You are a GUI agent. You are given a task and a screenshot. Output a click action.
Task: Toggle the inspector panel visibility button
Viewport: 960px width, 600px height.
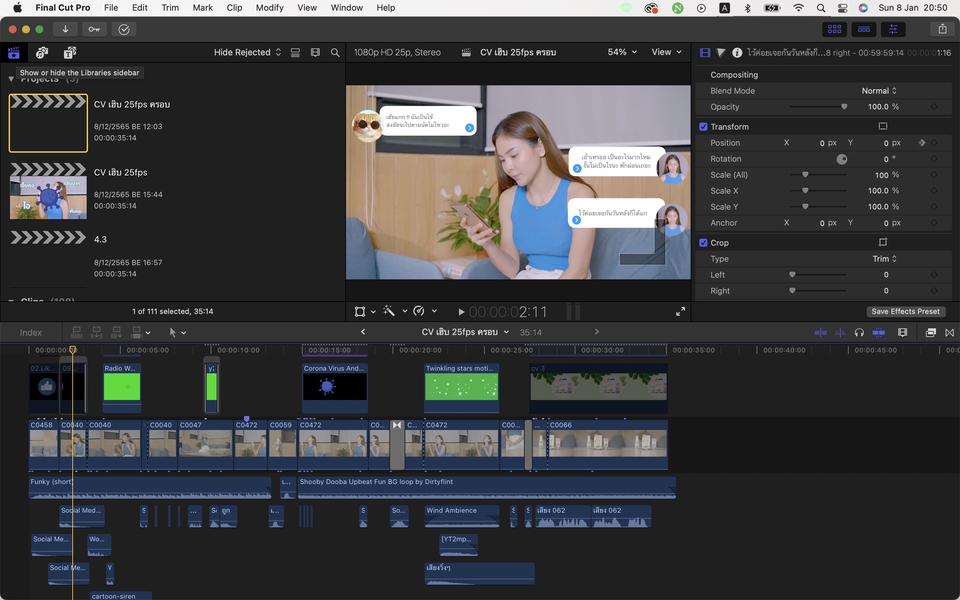(893, 29)
